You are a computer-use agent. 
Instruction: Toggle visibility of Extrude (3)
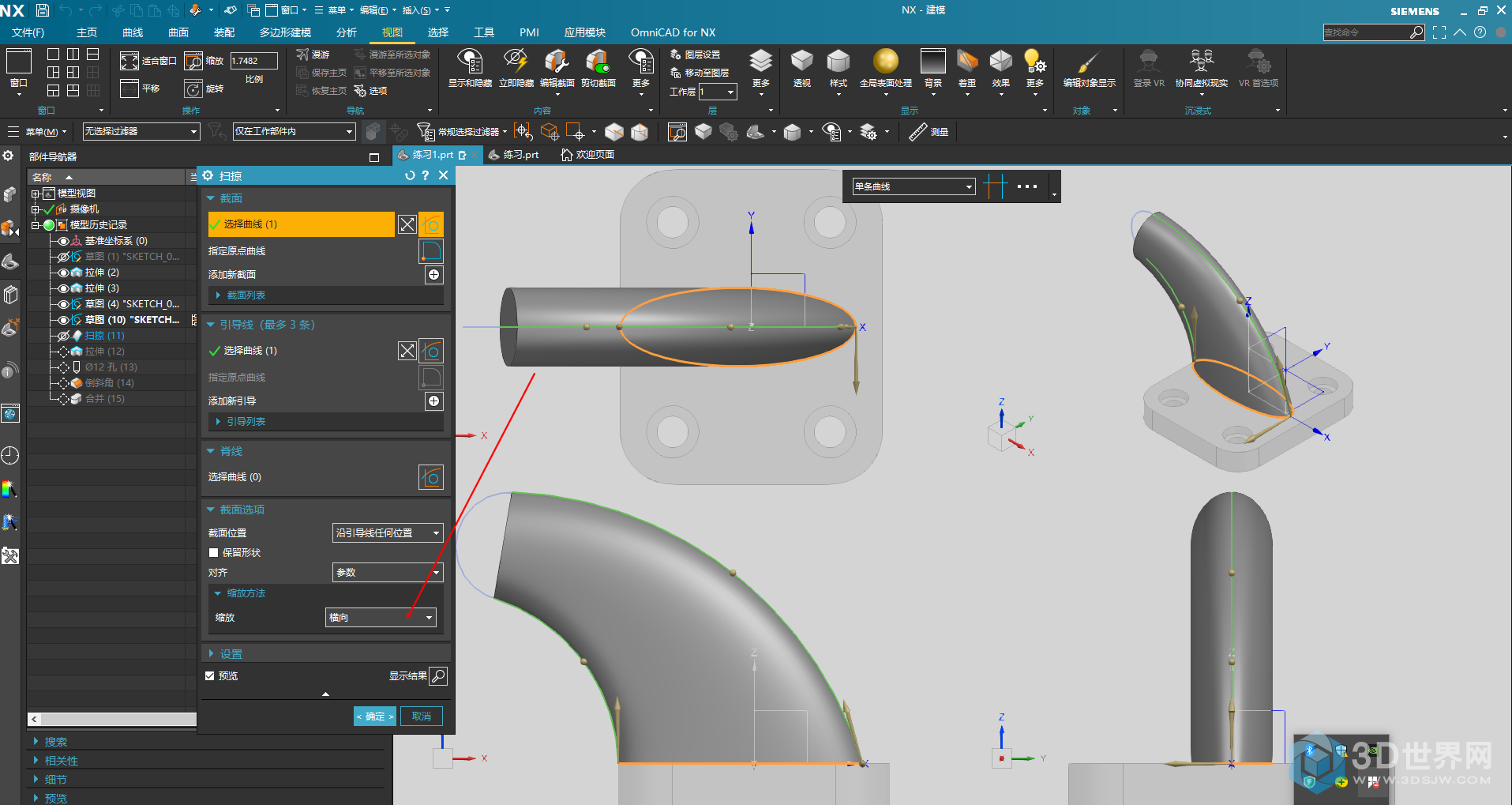tap(64, 288)
